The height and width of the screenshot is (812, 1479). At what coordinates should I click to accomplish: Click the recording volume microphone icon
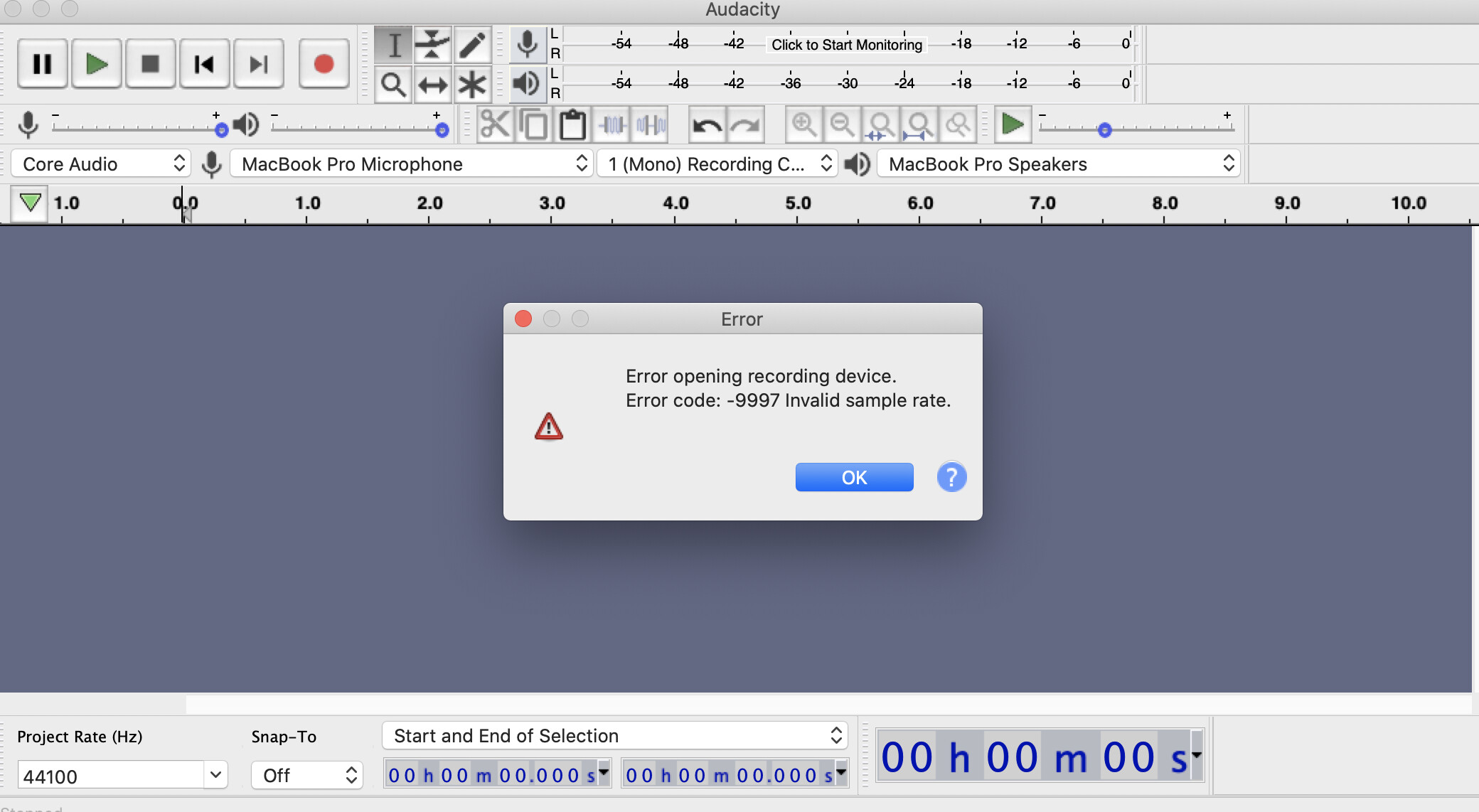click(28, 125)
